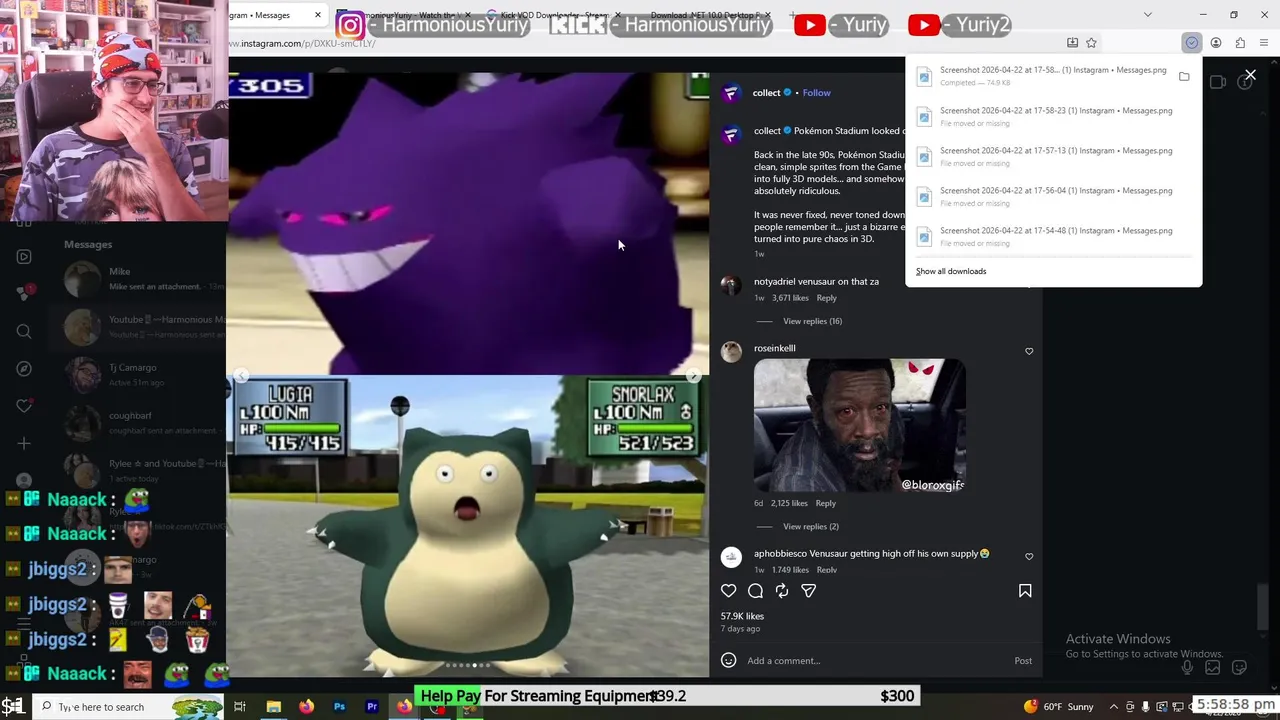Image resolution: width=1280 pixels, height=720 pixels.
Task: Reply to noty​adriel's comment
Action: click(826, 298)
